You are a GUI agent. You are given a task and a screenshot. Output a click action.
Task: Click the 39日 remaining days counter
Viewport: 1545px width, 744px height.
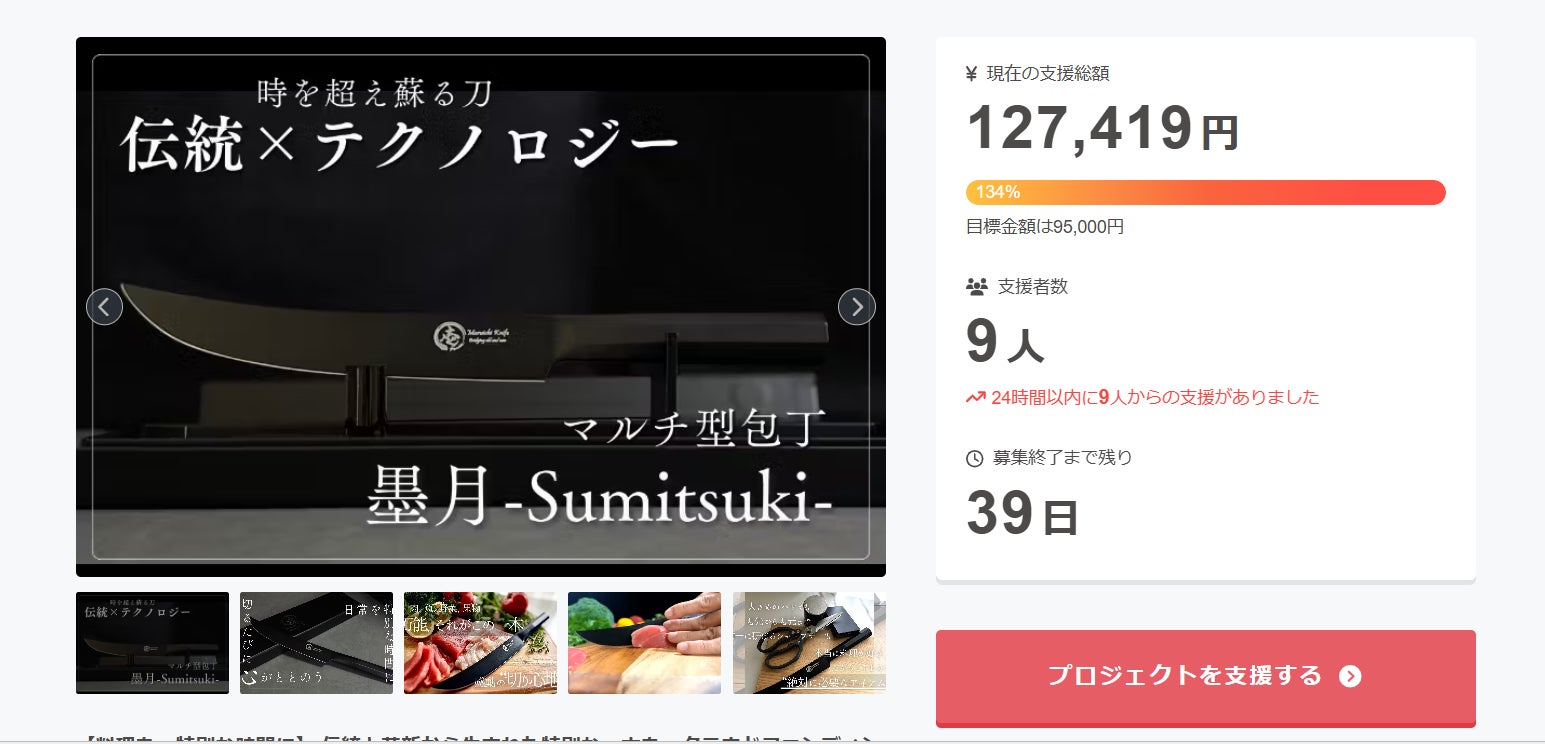pyautogui.click(x=1022, y=513)
